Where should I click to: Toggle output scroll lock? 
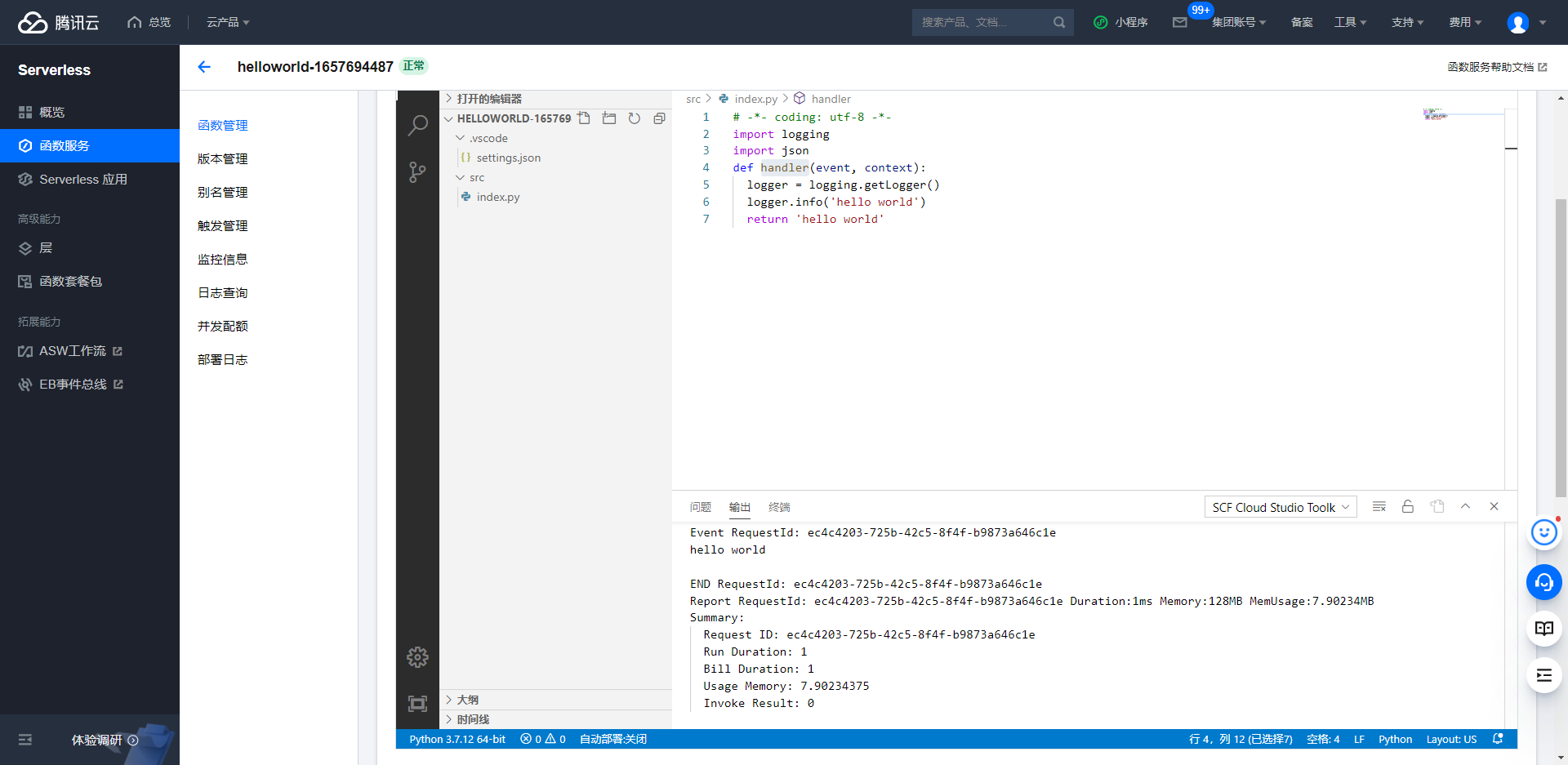tap(1408, 507)
